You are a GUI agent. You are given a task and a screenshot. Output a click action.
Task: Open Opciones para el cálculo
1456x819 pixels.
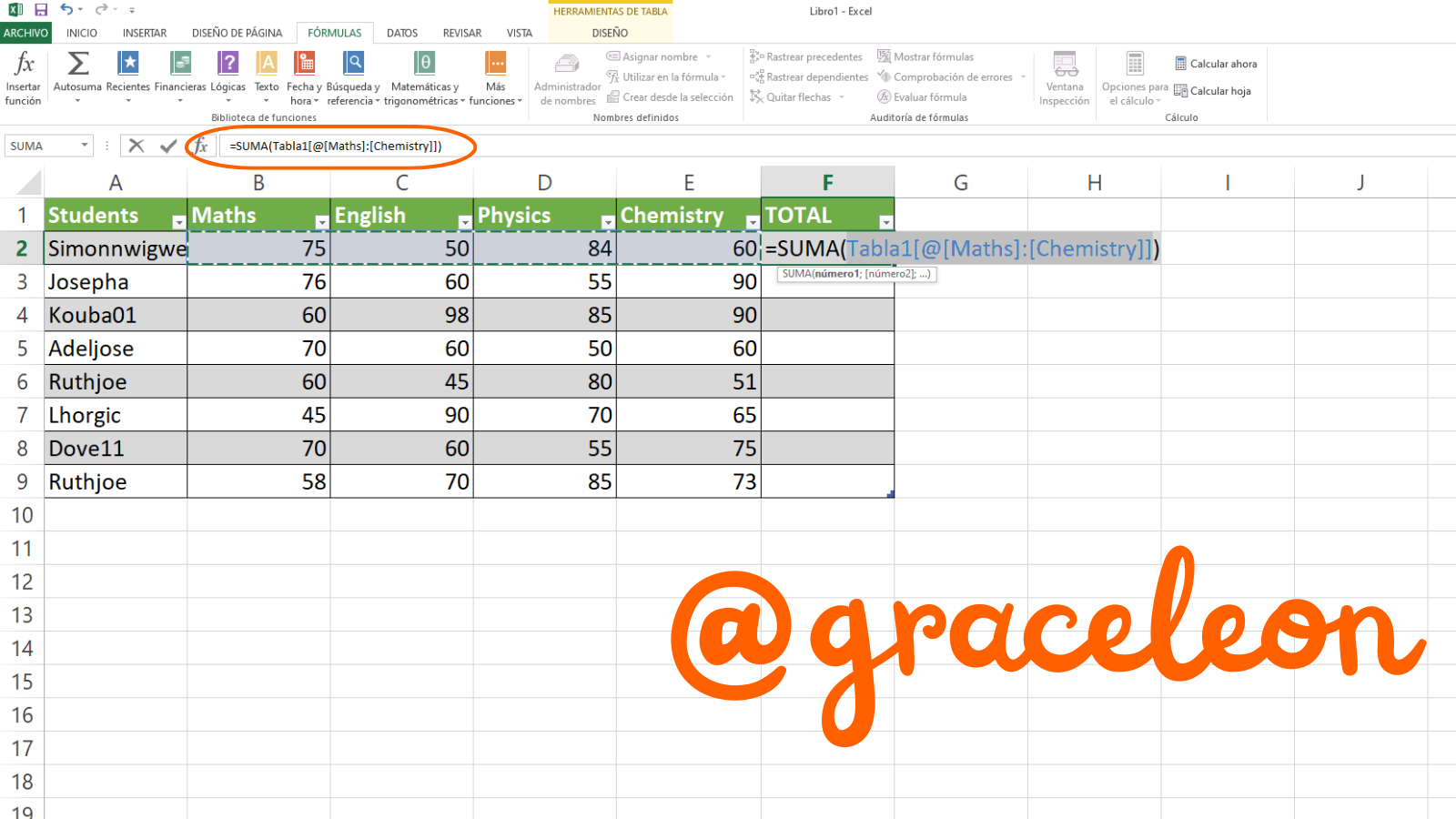pyautogui.click(x=1135, y=80)
